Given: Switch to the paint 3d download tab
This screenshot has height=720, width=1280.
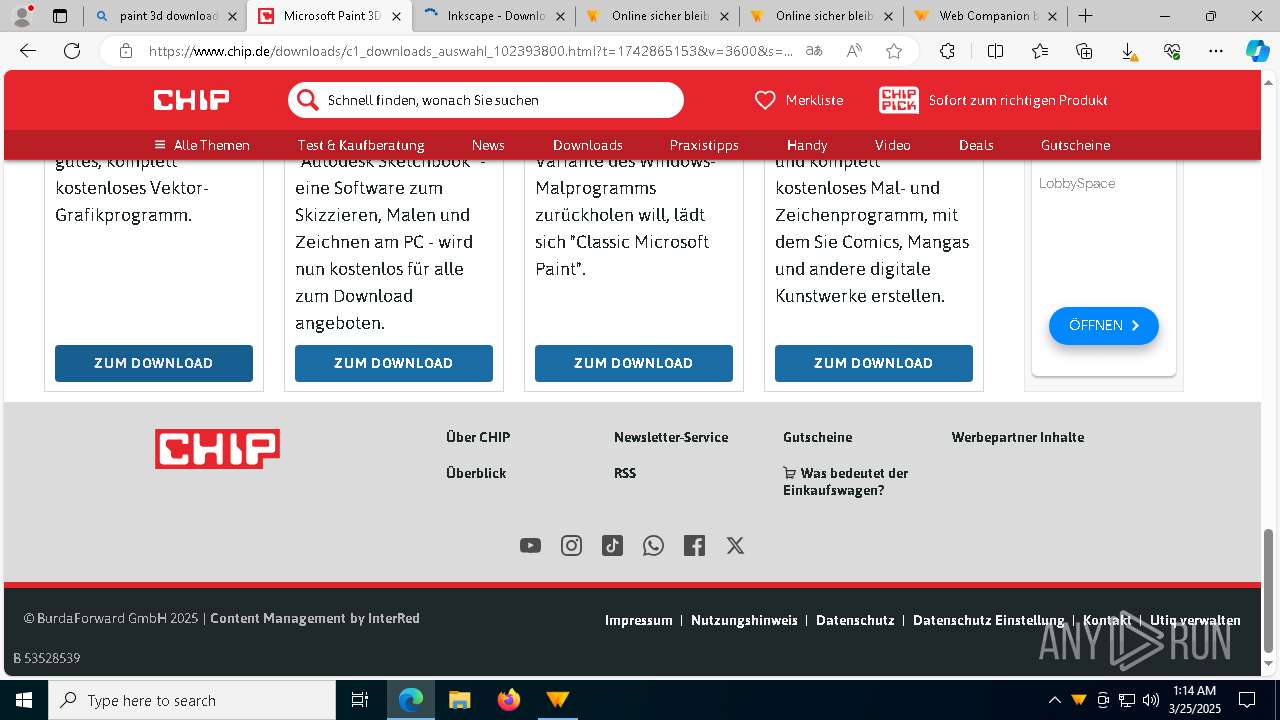Looking at the screenshot, I should (167, 16).
